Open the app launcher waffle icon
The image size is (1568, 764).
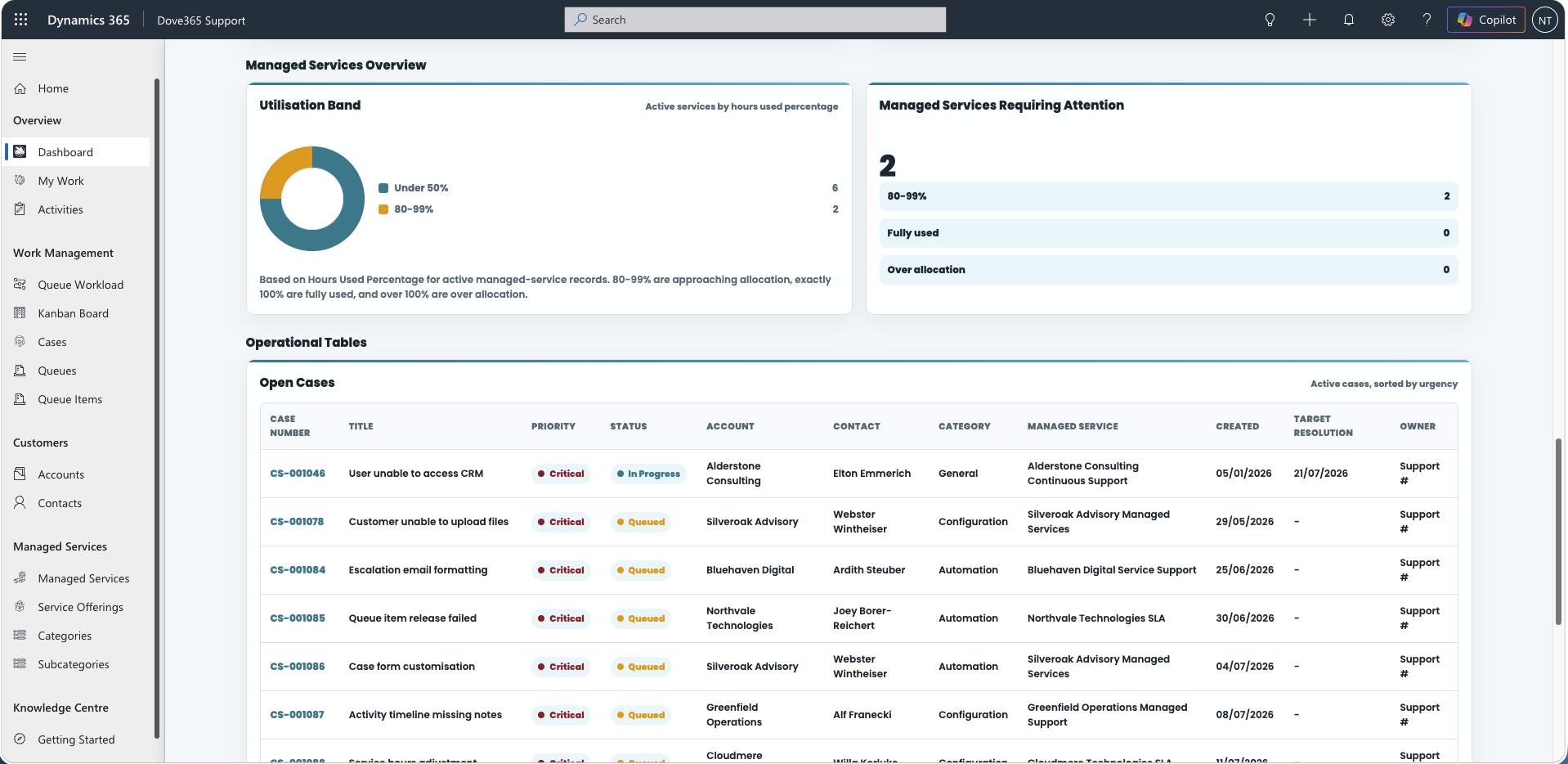(x=21, y=20)
